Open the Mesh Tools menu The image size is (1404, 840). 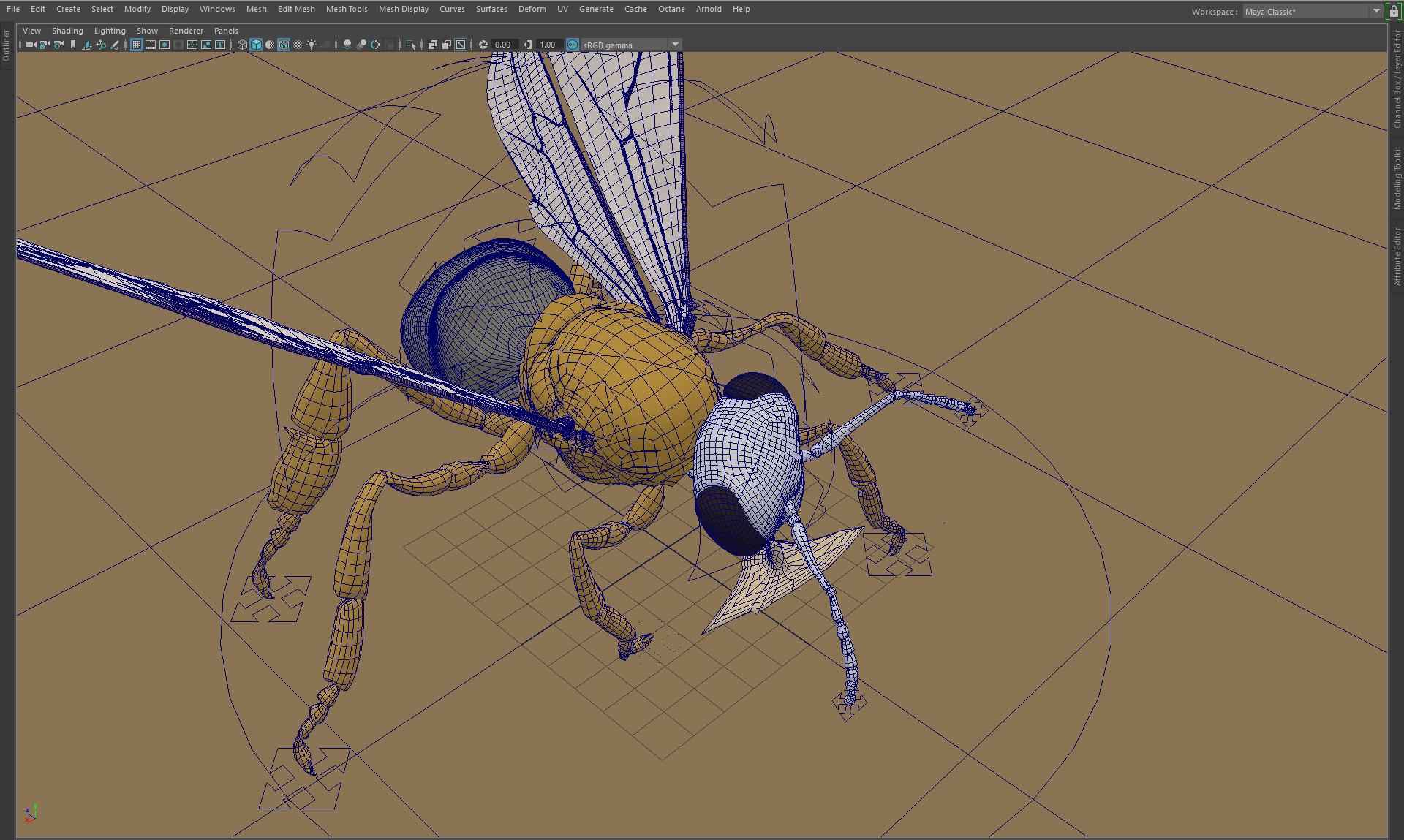pos(347,9)
